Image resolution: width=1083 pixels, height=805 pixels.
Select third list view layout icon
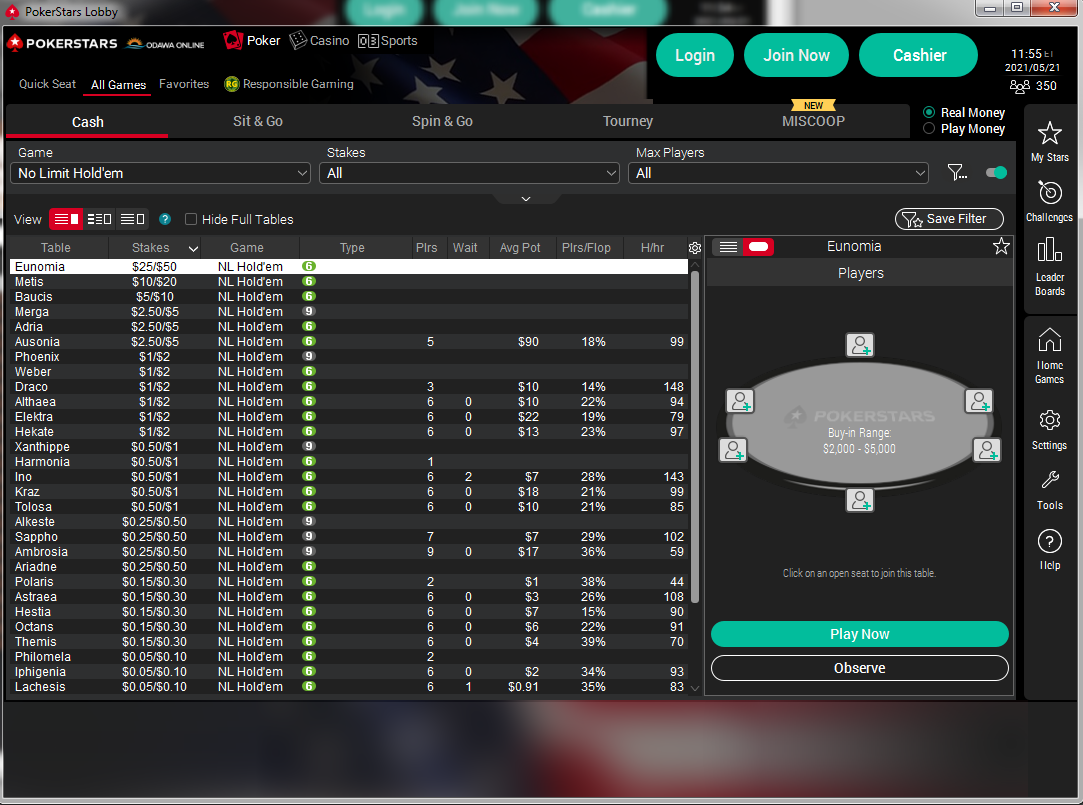click(x=132, y=219)
